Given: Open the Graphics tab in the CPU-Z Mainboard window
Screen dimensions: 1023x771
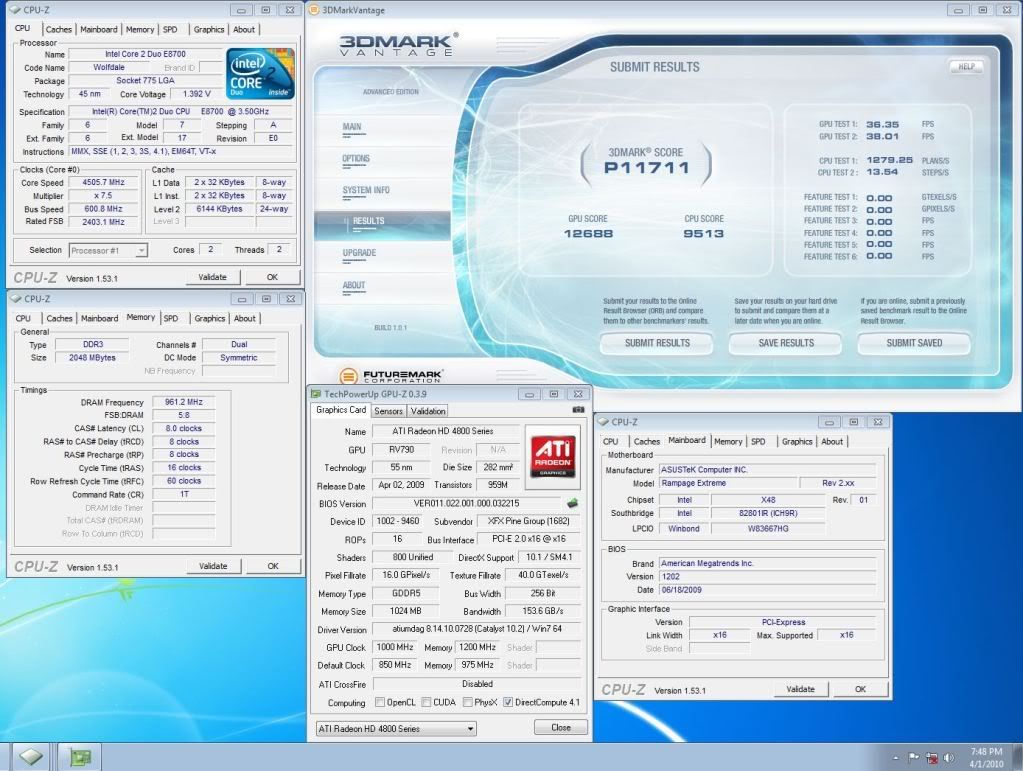Looking at the screenshot, I should click(797, 442).
